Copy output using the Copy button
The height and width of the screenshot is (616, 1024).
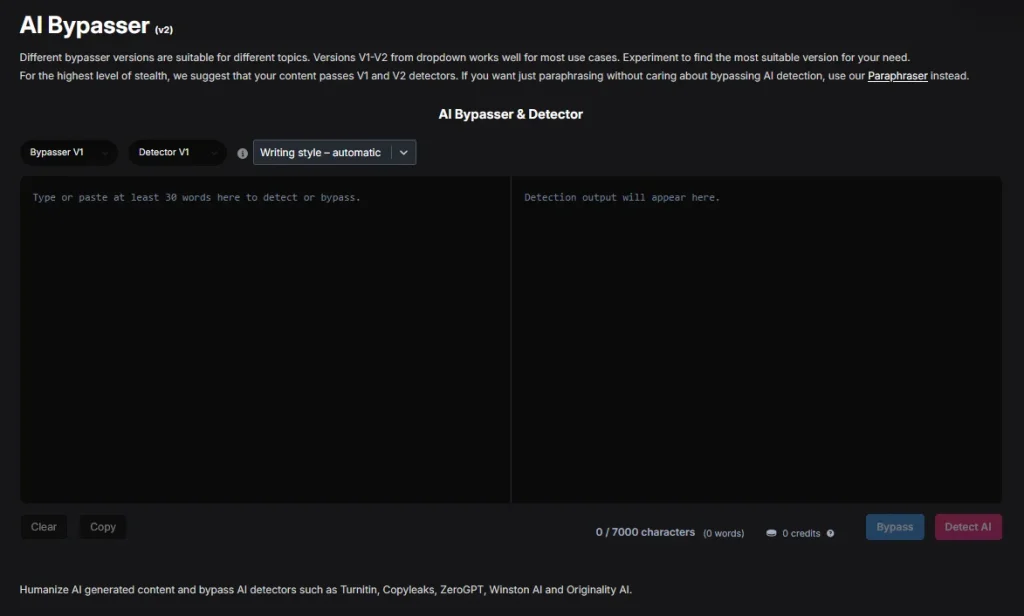(102, 526)
